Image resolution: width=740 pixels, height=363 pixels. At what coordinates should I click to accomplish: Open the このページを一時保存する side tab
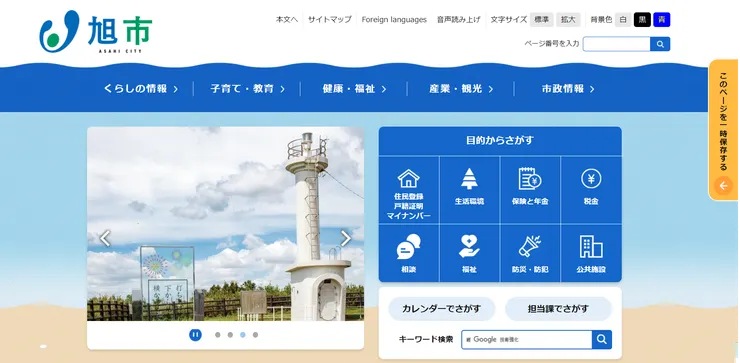coord(723,130)
